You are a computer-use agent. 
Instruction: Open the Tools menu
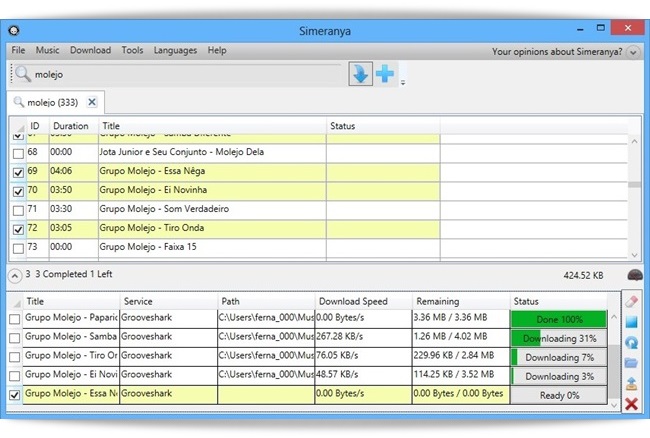(x=132, y=50)
